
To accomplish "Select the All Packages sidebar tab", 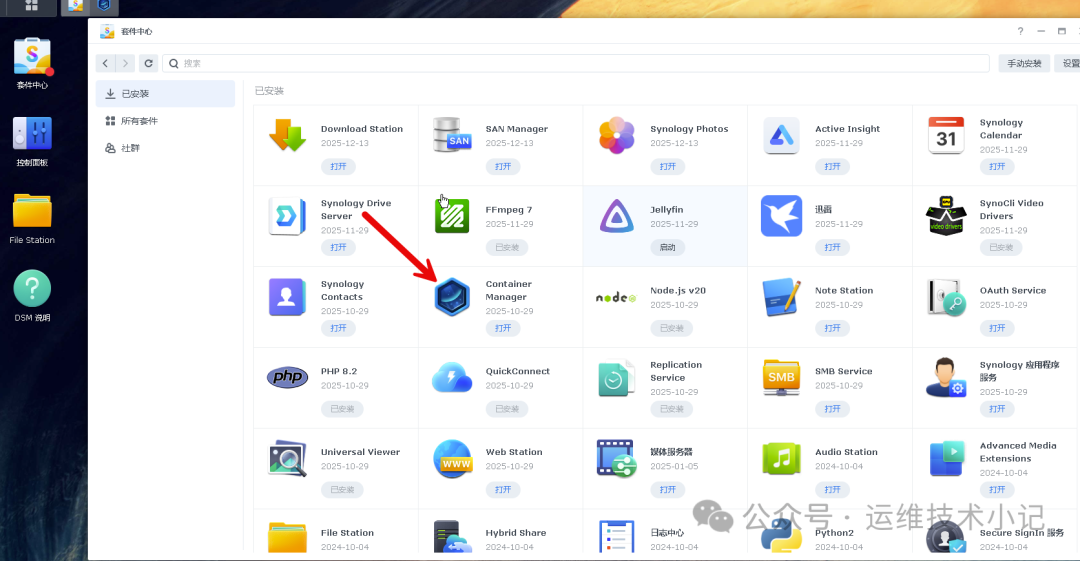I will pos(165,121).
